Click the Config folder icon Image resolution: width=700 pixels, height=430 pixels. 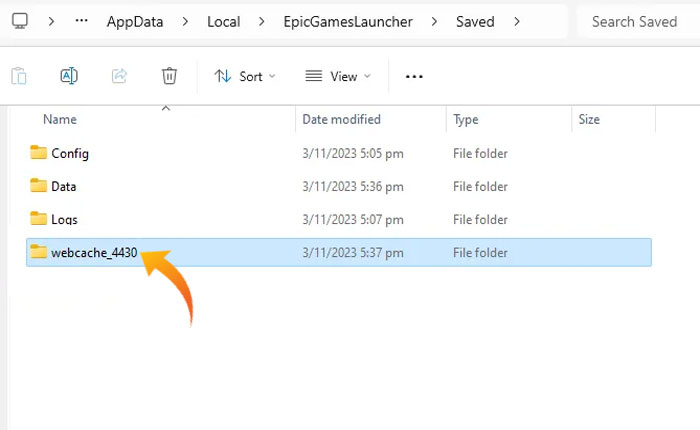coord(39,153)
